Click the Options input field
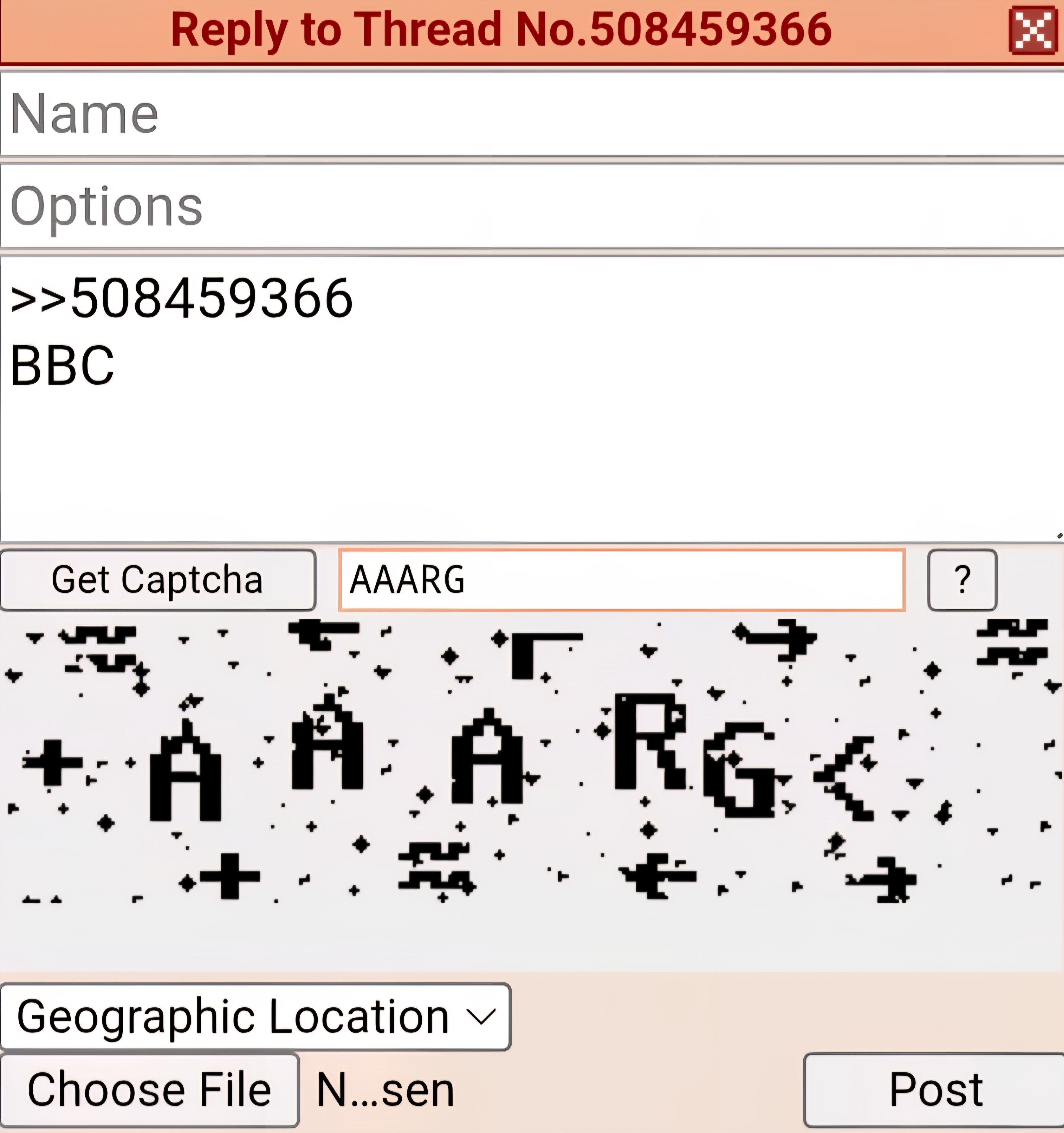 pyautogui.click(x=532, y=206)
